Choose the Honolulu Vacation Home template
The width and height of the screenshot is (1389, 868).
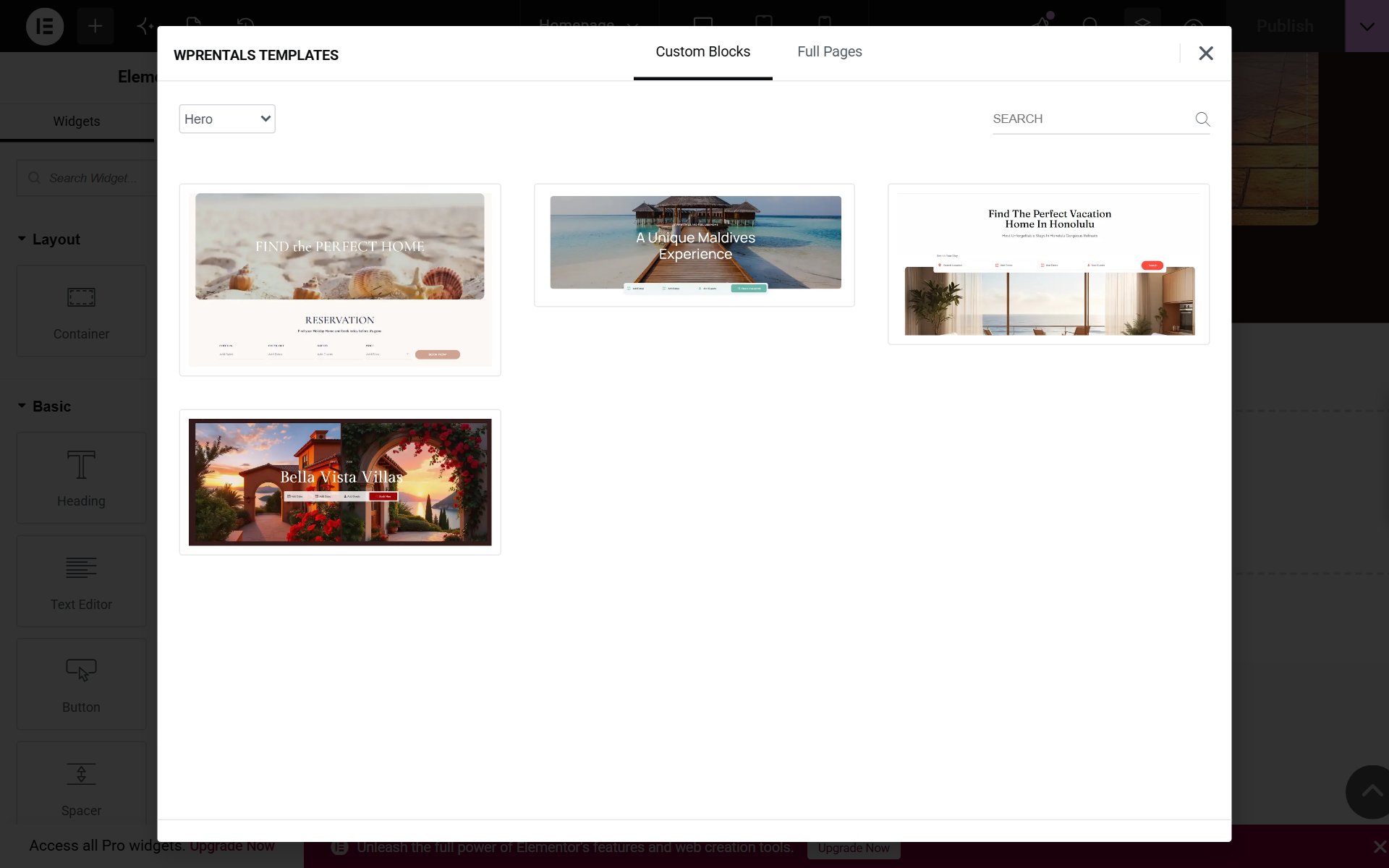pos(1049,264)
